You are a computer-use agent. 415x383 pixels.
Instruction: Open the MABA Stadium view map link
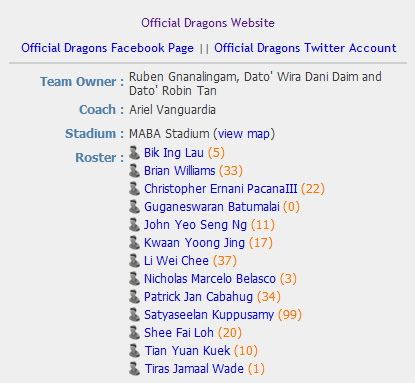click(x=244, y=134)
